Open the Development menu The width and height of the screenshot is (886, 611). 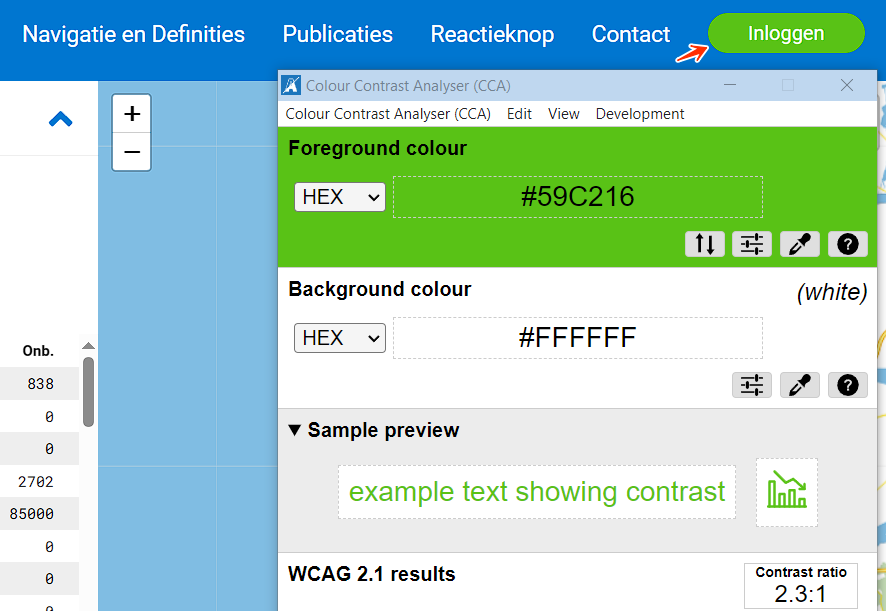(640, 114)
